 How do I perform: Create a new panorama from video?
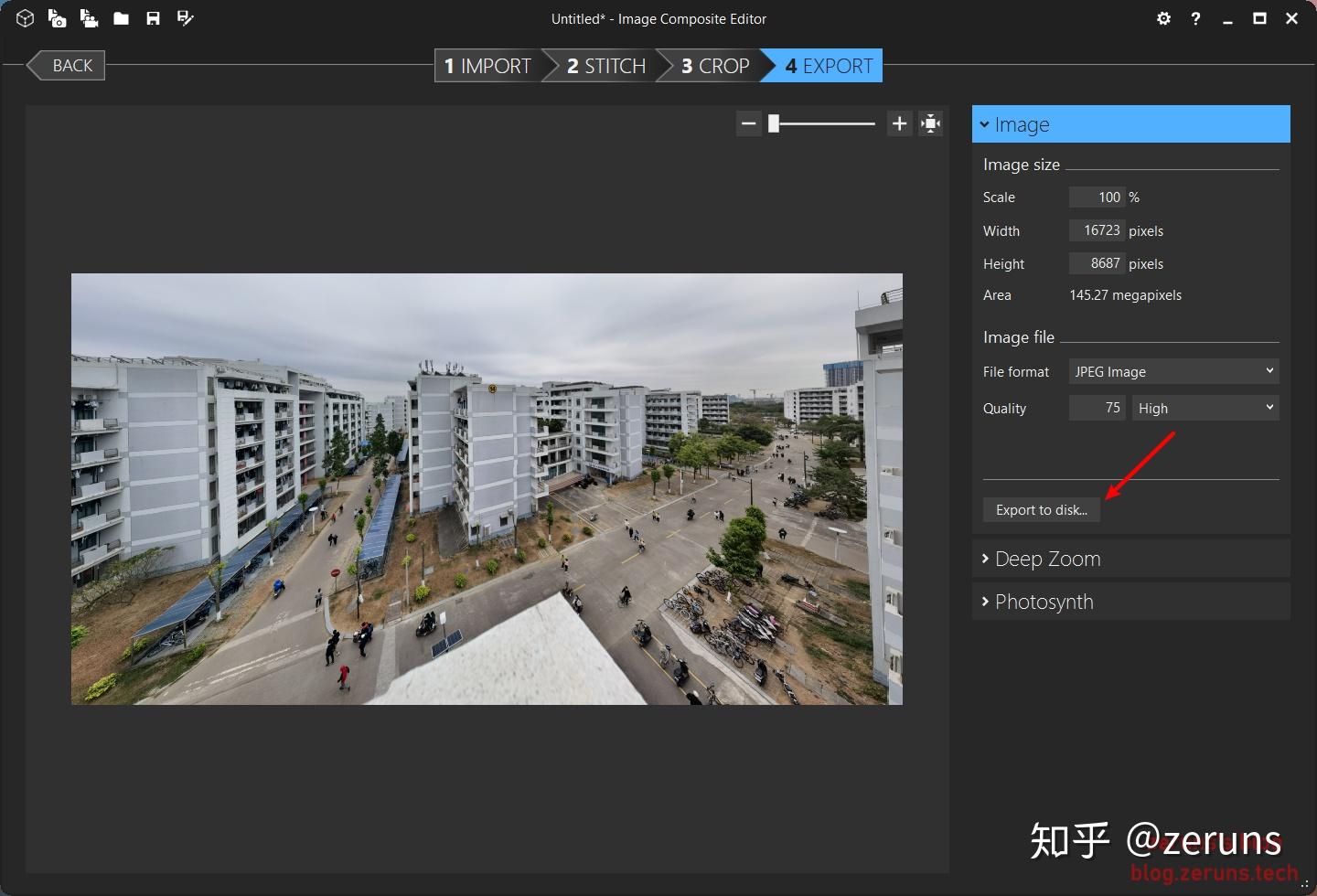(x=89, y=18)
